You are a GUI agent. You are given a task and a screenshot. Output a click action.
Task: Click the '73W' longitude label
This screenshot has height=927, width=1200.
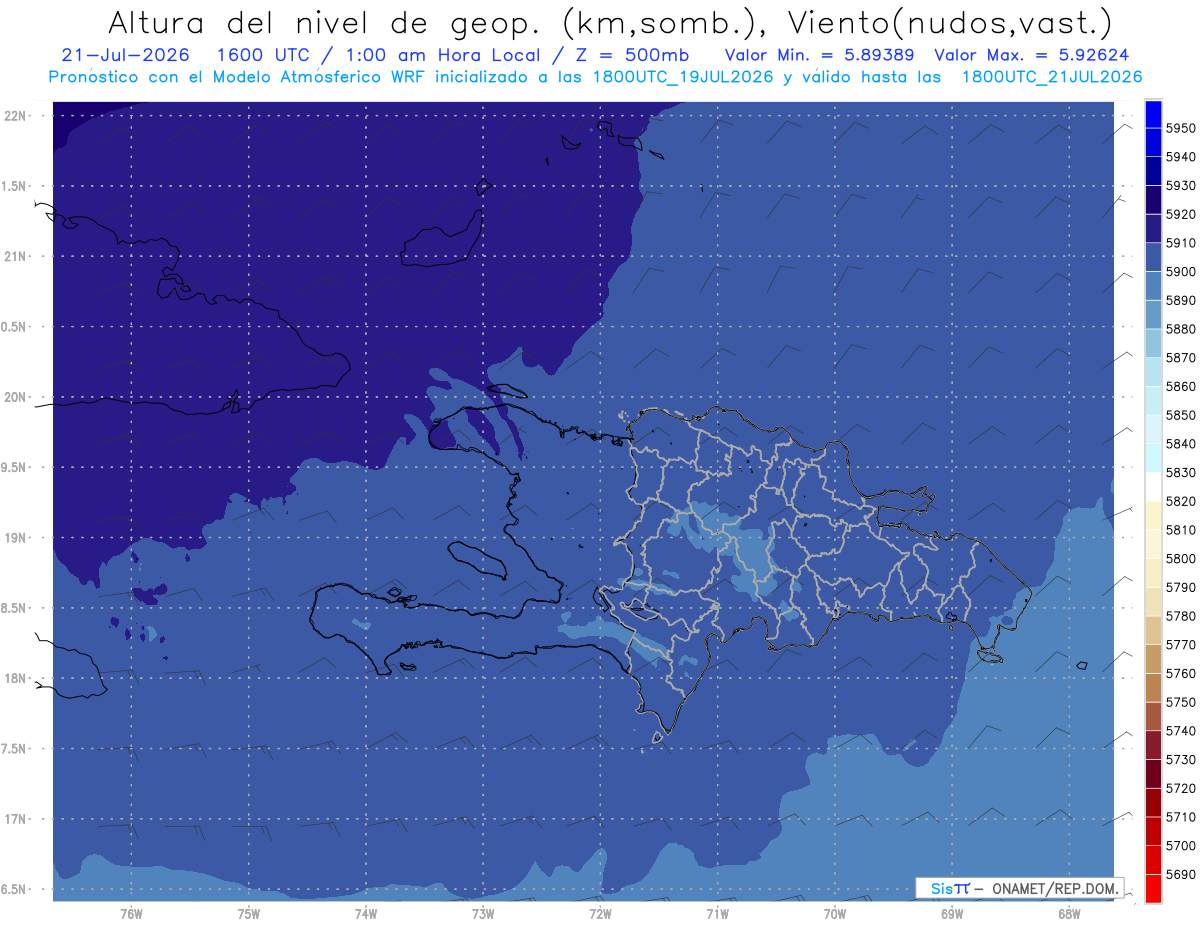tap(483, 914)
